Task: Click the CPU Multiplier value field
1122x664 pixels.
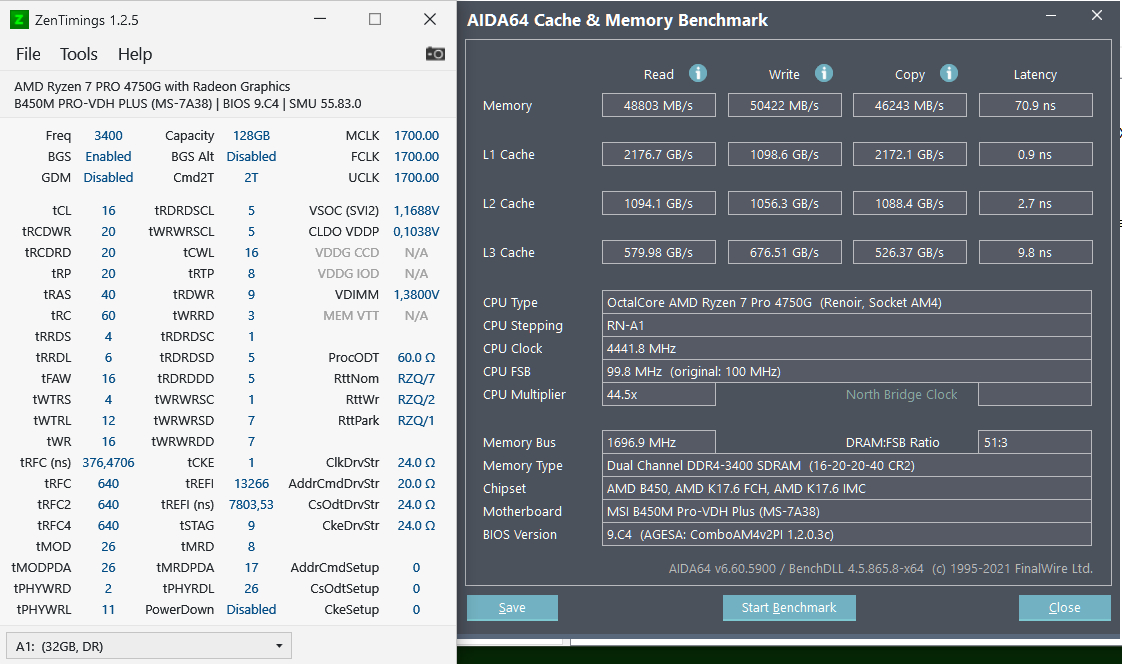Action: (x=660, y=394)
